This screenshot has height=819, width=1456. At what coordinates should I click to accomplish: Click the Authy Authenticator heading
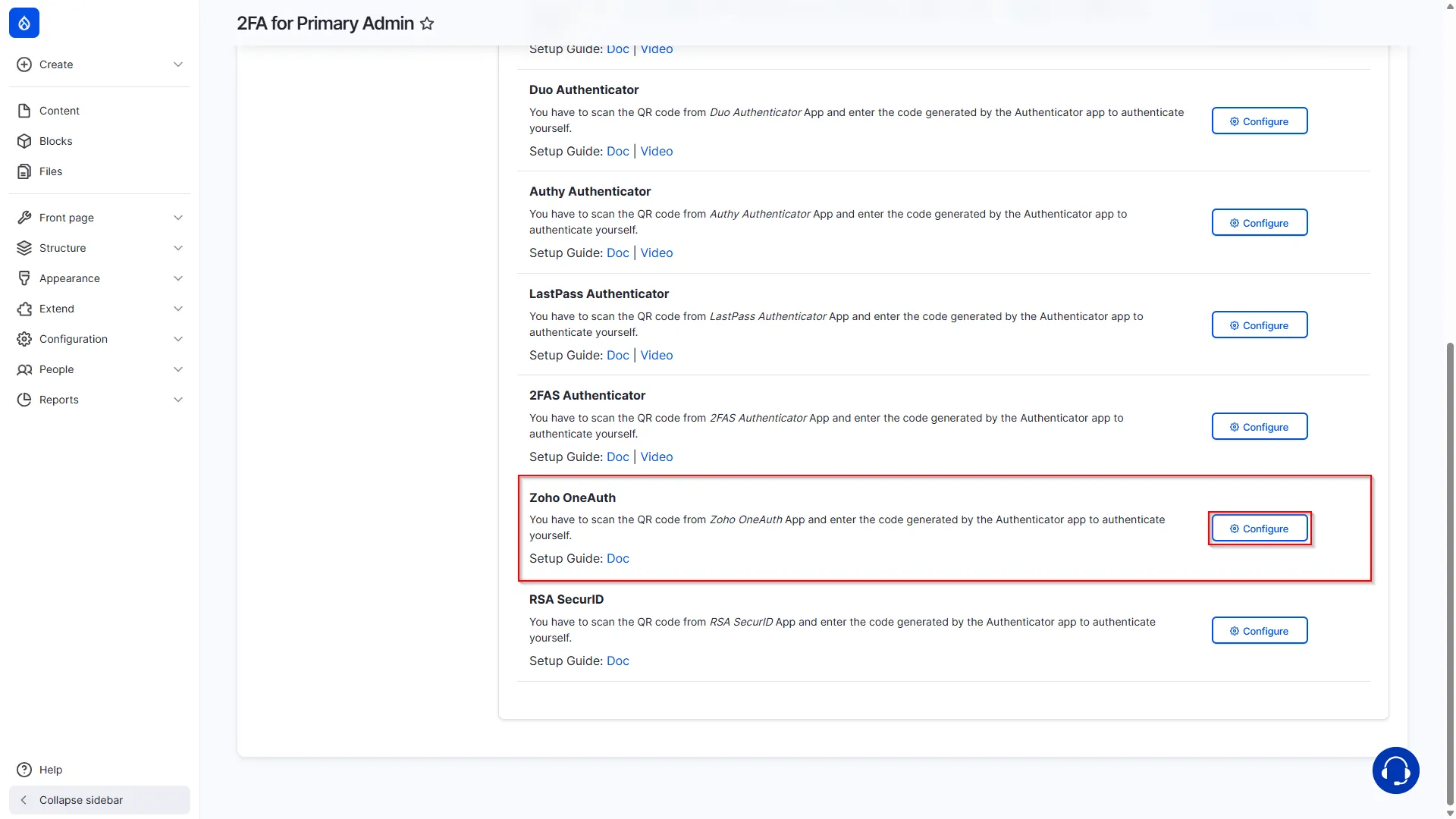tap(590, 191)
